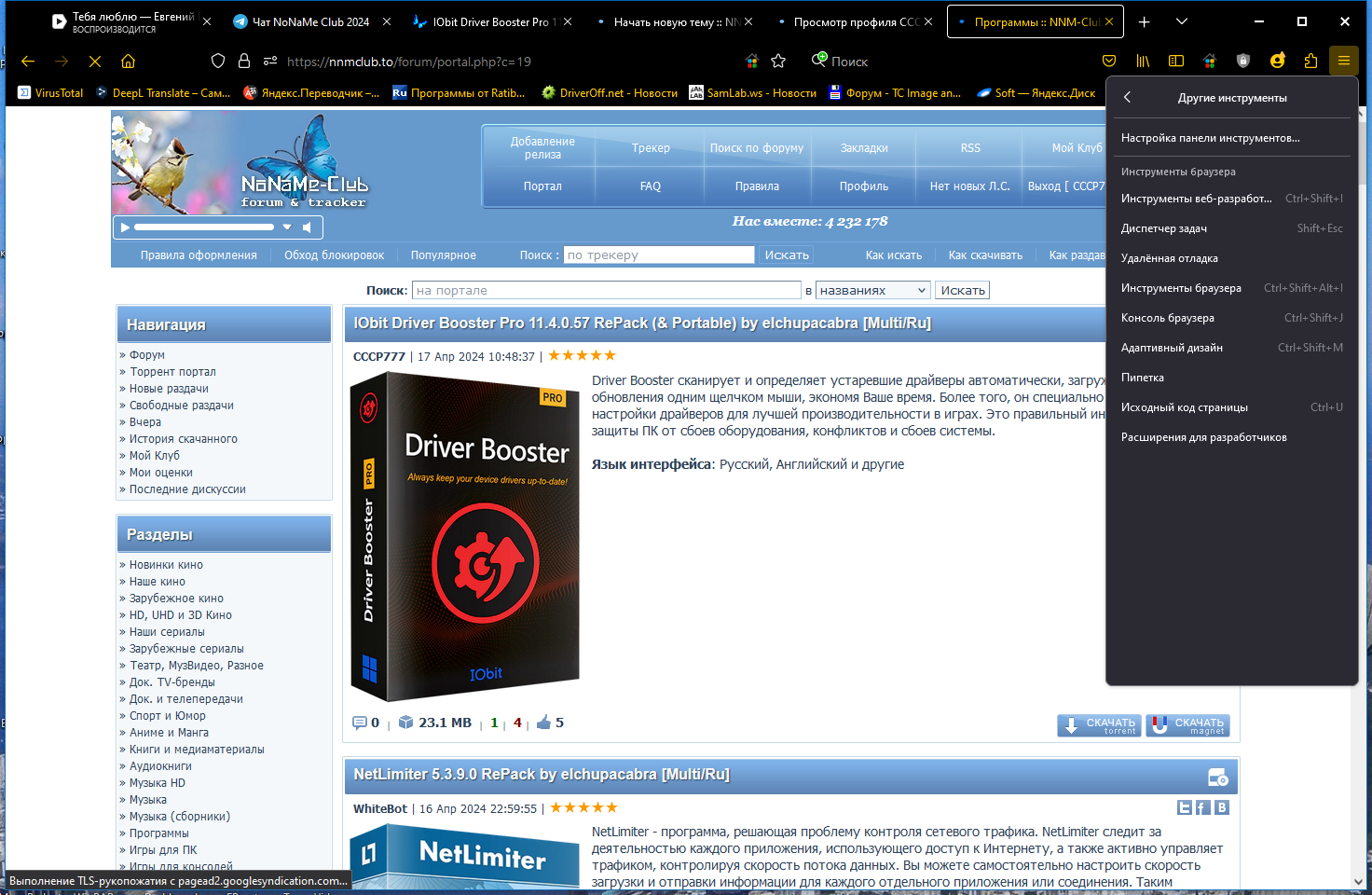This screenshot has width=1372, height=895.
Task: Toggle the sidebar panel icon
Action: 1176,61
